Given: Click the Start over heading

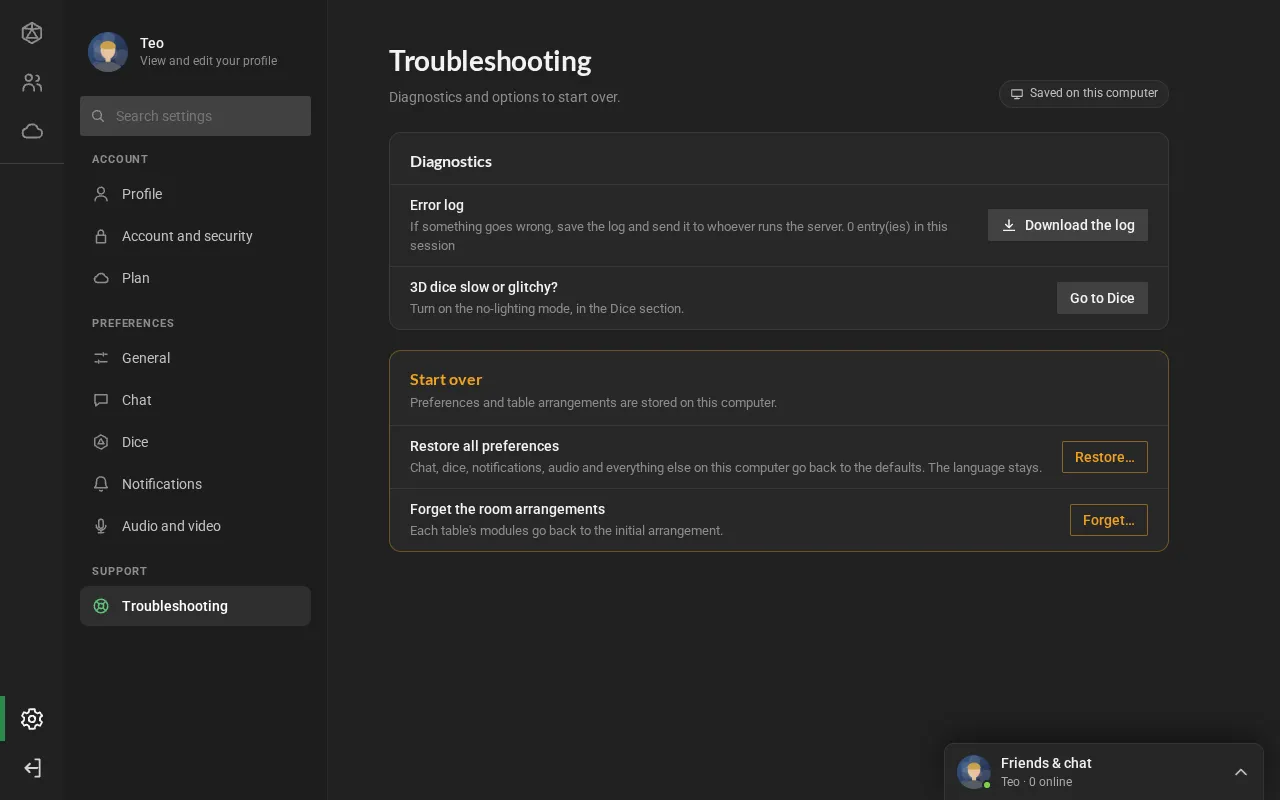Looking at the screenshot, I should (x=446, y=379).
